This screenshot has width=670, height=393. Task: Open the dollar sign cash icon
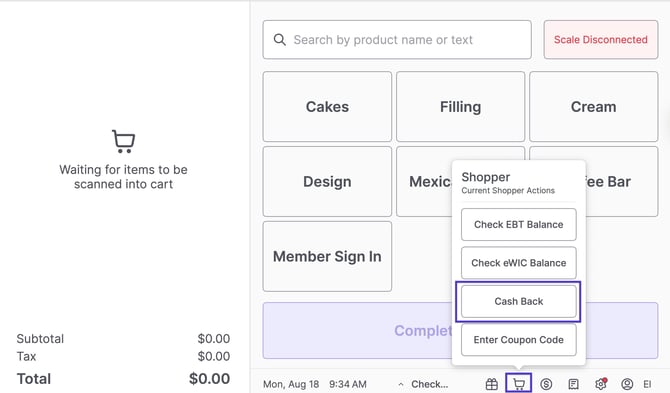546,384
